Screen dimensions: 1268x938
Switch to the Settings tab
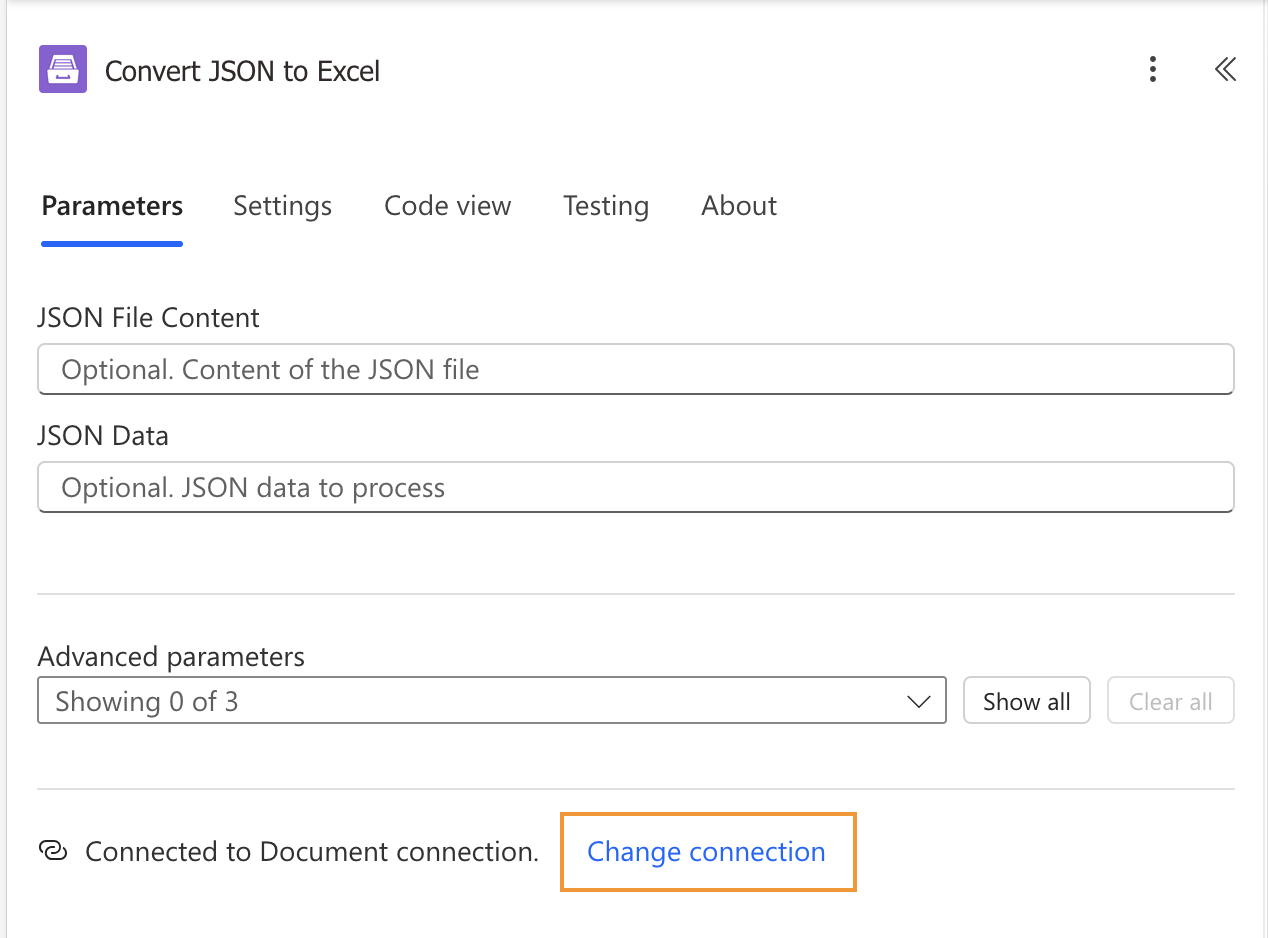(282, 206)
